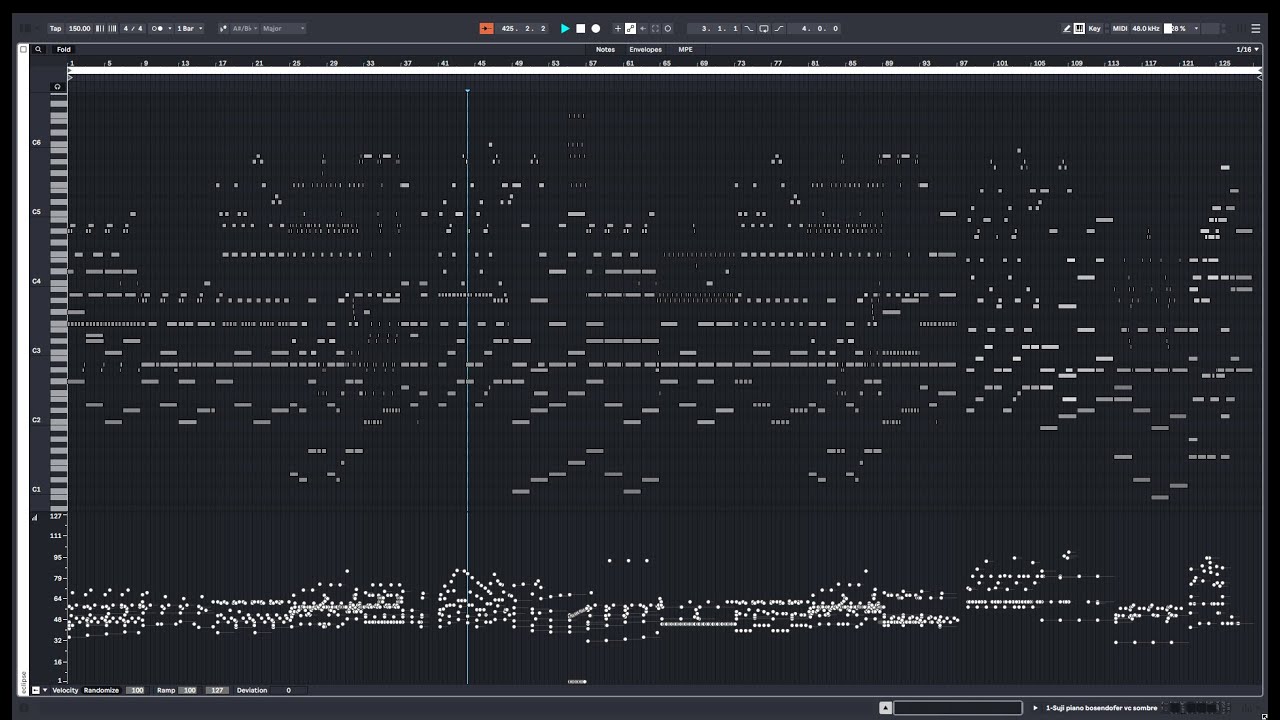Switch to the MPE tab
The width and height of the screenshot is (1280, 720).
coord(685,49)
